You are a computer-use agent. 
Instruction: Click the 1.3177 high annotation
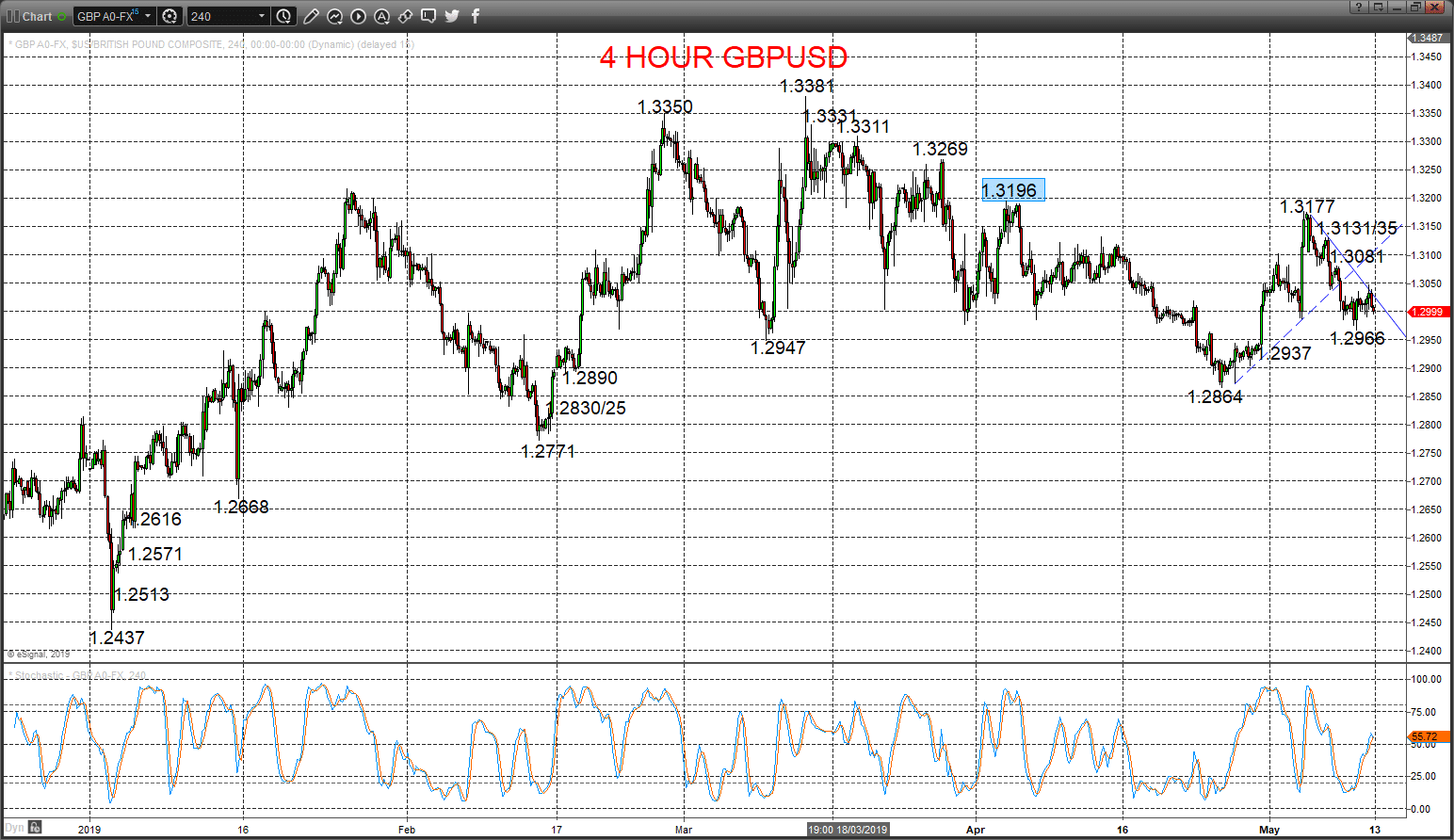1307,206
